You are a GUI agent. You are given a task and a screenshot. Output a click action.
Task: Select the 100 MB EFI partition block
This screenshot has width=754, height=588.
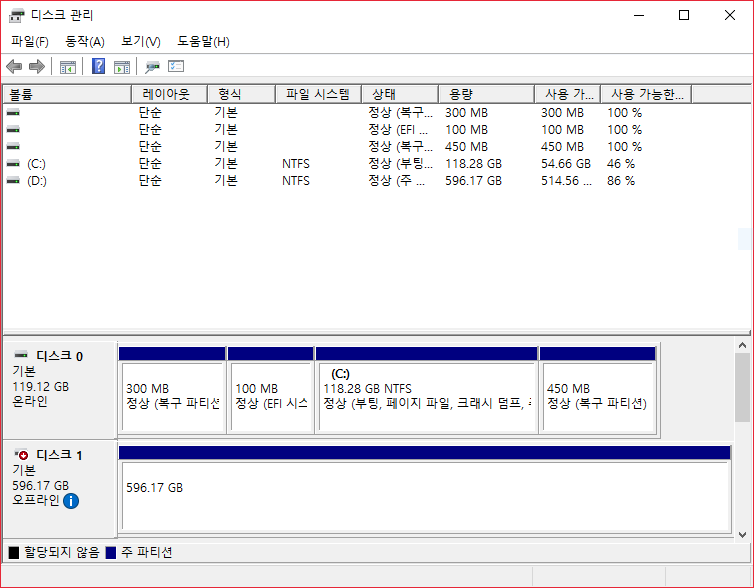pyautogui.click(x=270, y=395)
